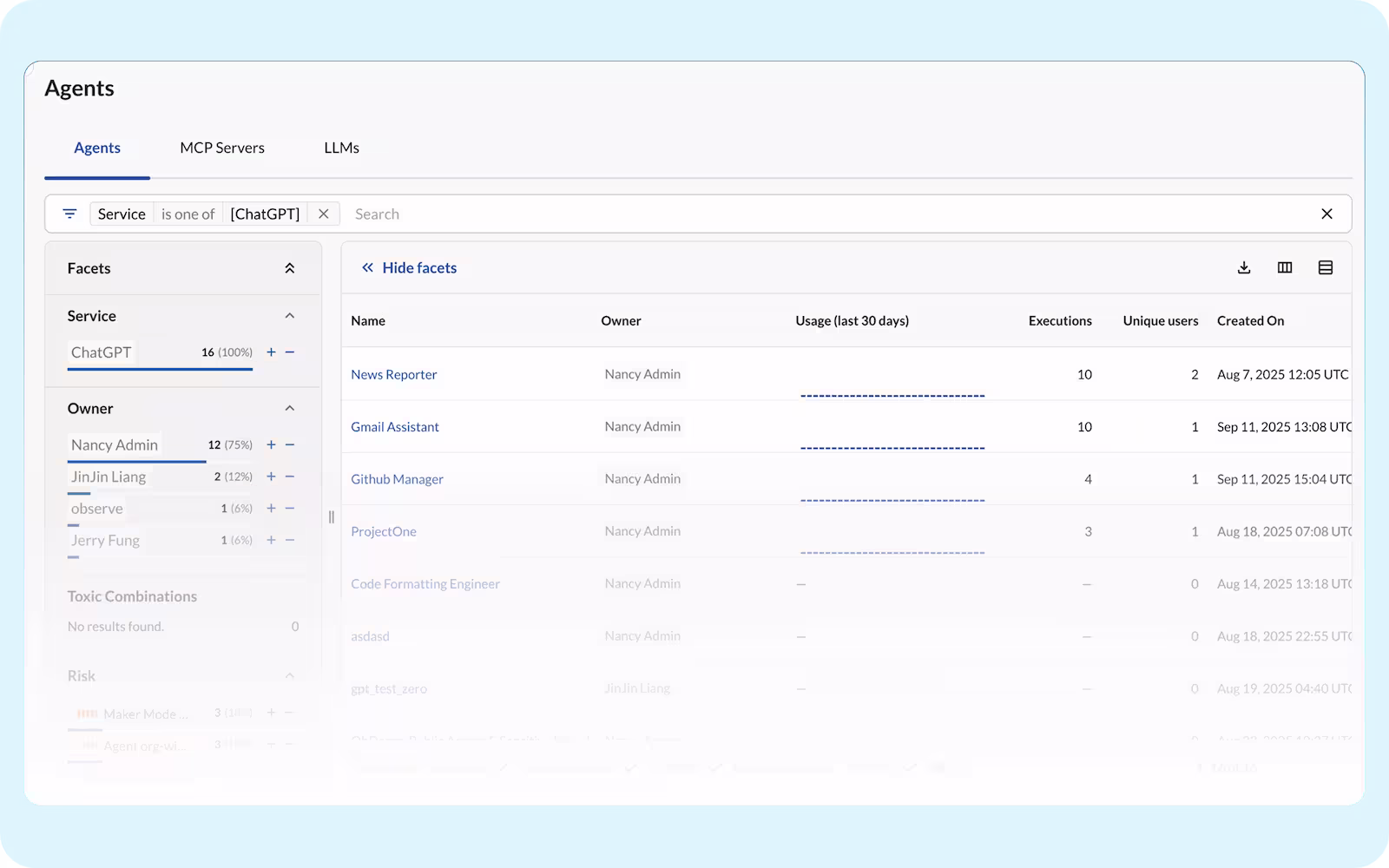This screenshot has height=868, width=1389.
Task: Collapse the Risk facet section
Action: [290, 675]
